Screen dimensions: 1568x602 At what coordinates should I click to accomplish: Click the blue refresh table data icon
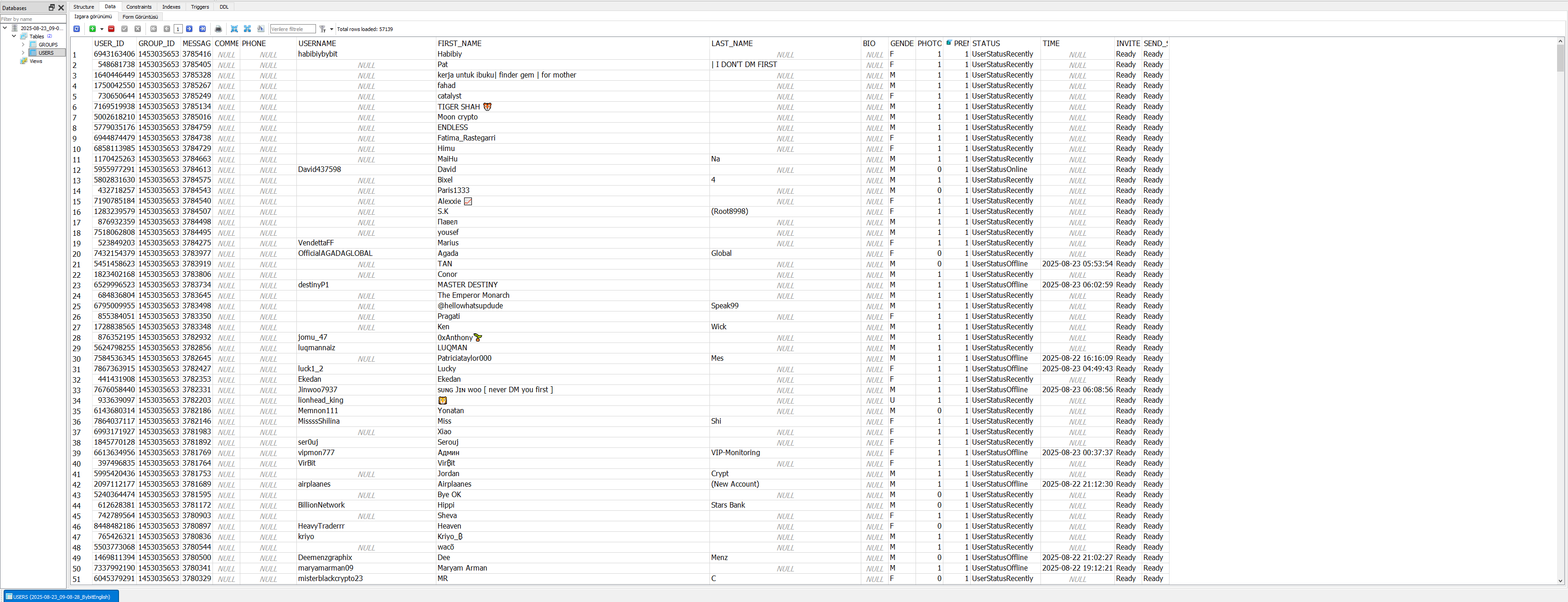point(77,29)
